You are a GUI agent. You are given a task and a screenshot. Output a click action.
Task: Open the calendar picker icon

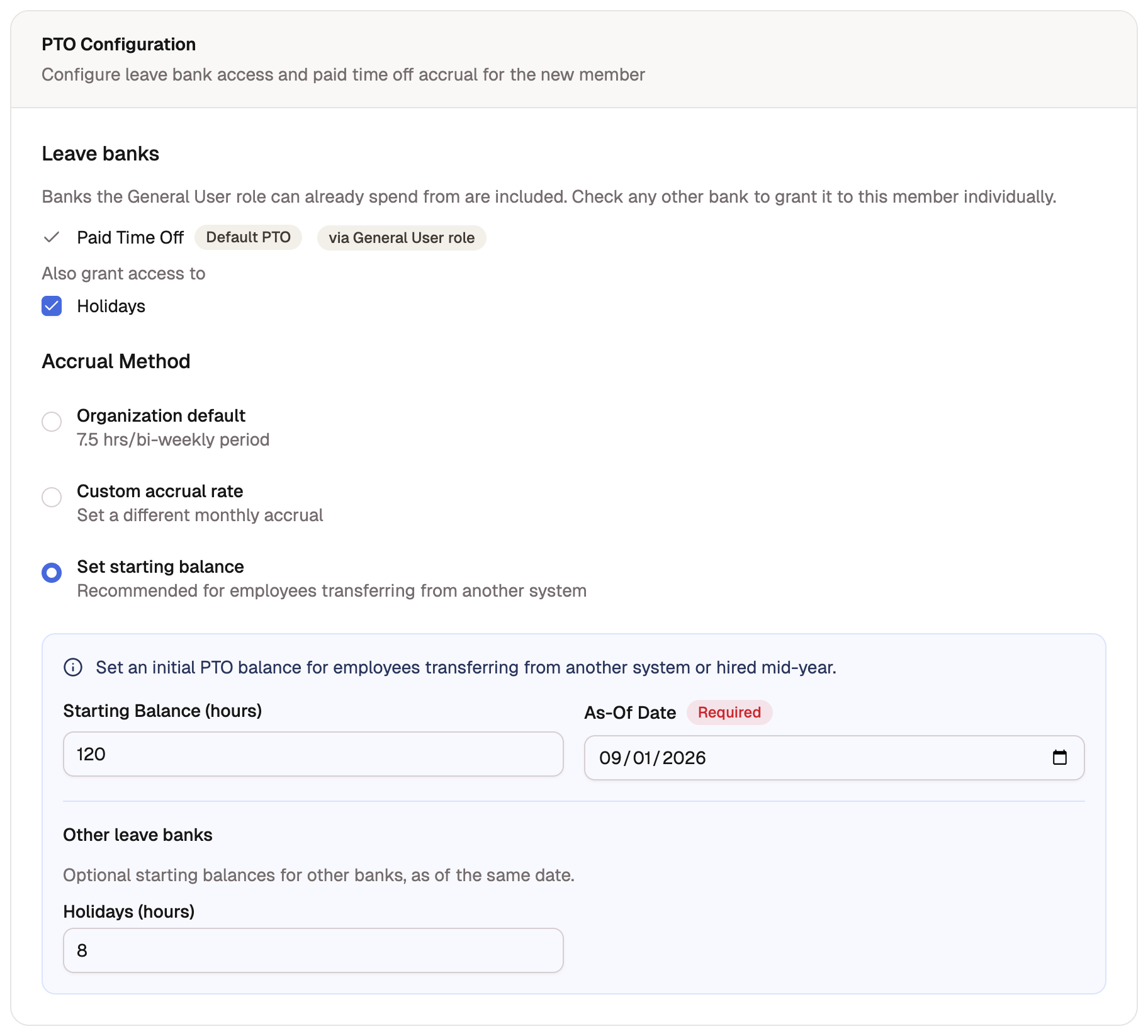[1059, 757]
